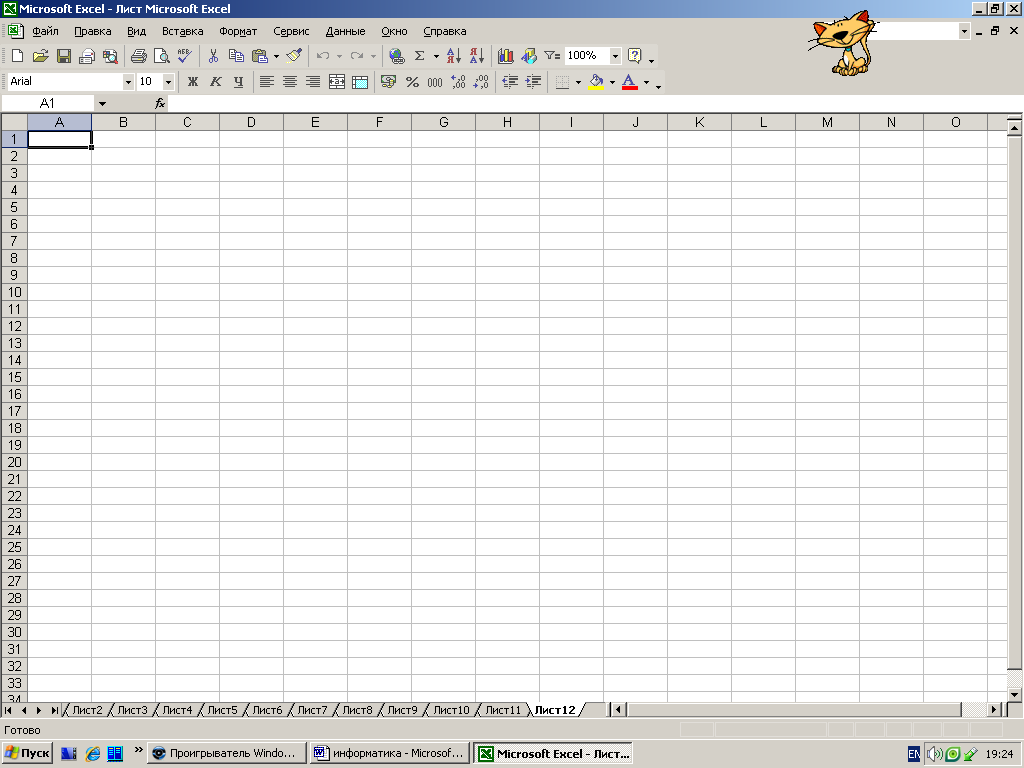Switch to информатика Microsoft Word taskbar button

390,753
